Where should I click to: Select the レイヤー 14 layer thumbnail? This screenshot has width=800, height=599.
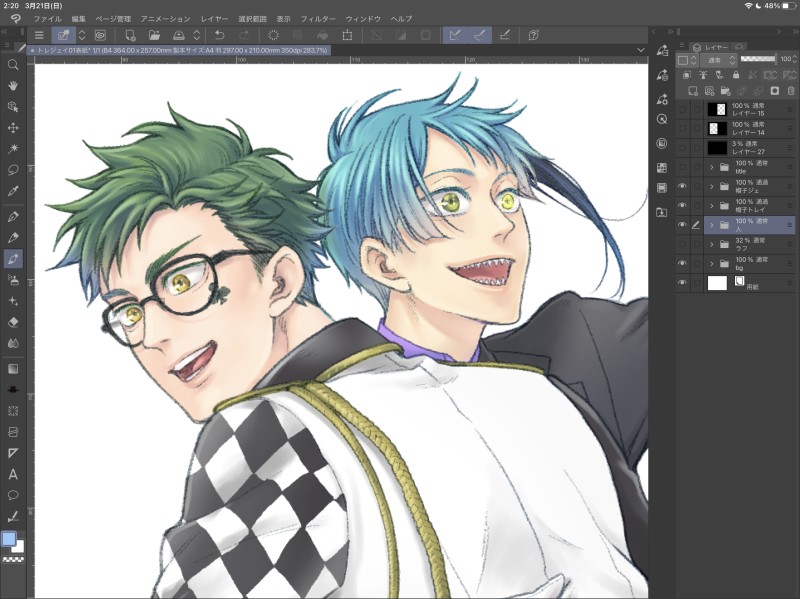point(717,129)
